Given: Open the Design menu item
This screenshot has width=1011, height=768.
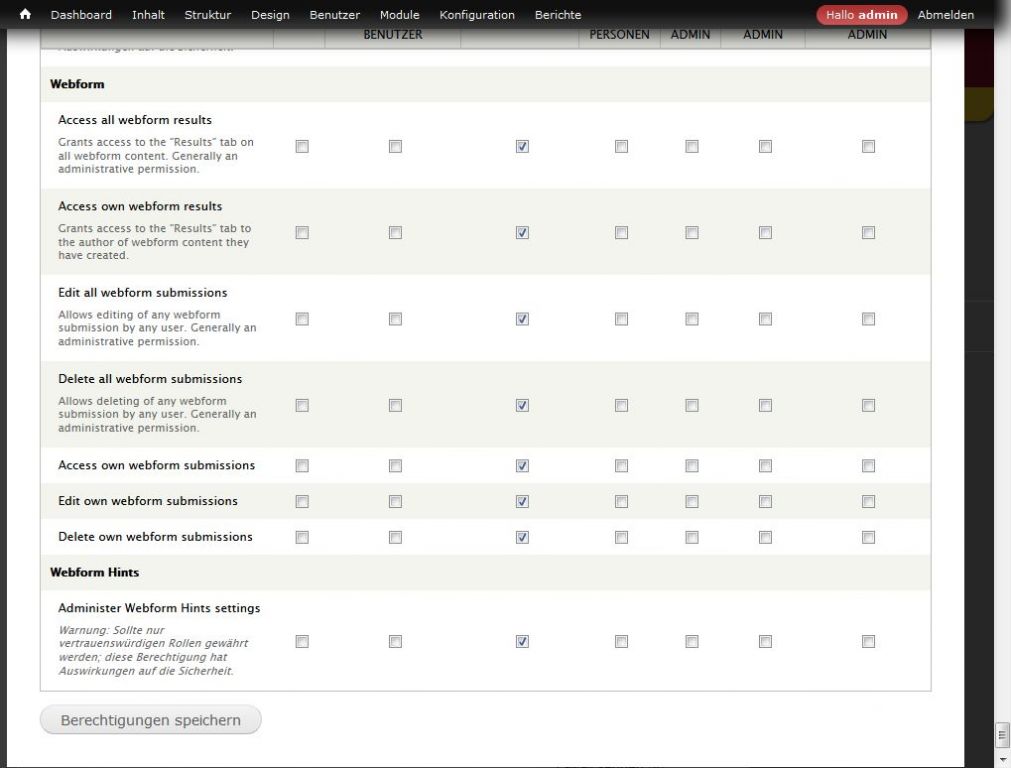Looking at the screenshot, I should (x=270, y=15).
